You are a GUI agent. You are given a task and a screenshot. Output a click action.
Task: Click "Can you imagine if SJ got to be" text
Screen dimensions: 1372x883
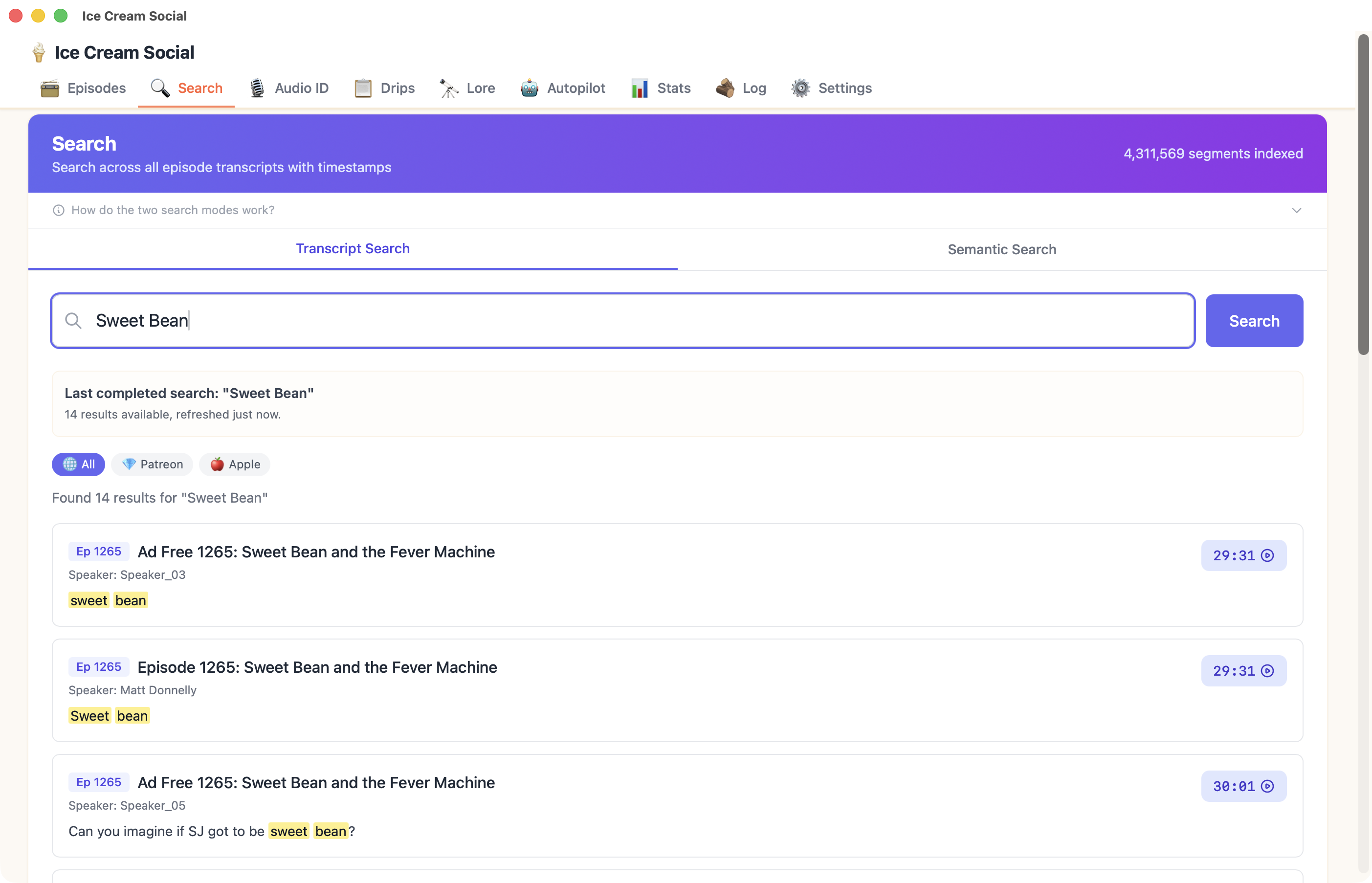click(x=166, y=831)
